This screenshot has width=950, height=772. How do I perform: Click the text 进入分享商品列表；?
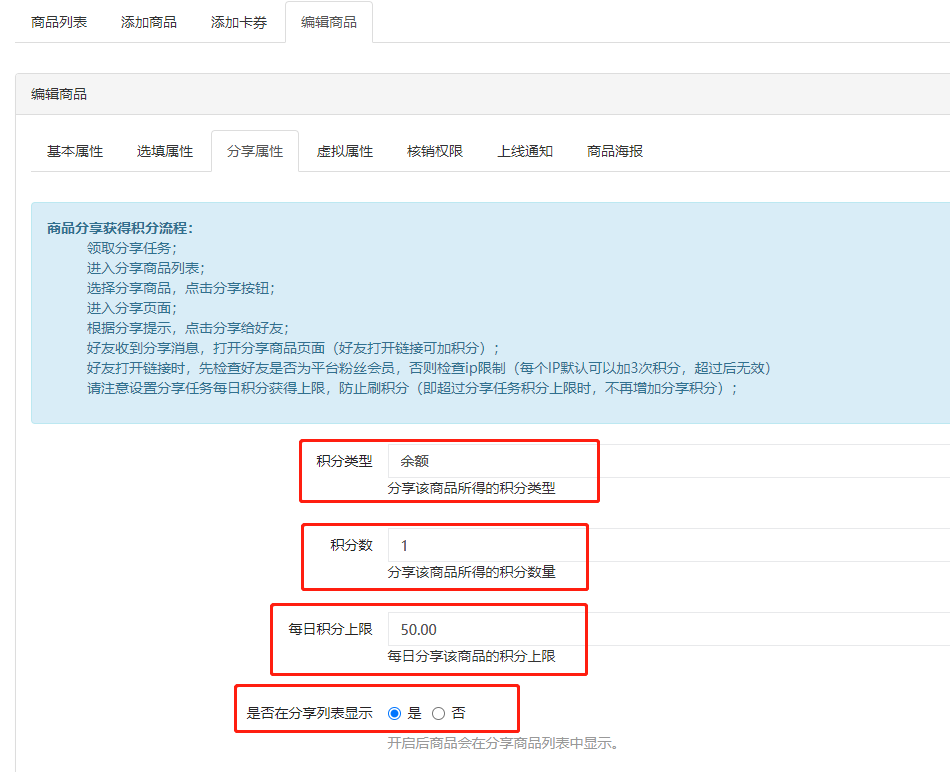(x=146, y=268)
